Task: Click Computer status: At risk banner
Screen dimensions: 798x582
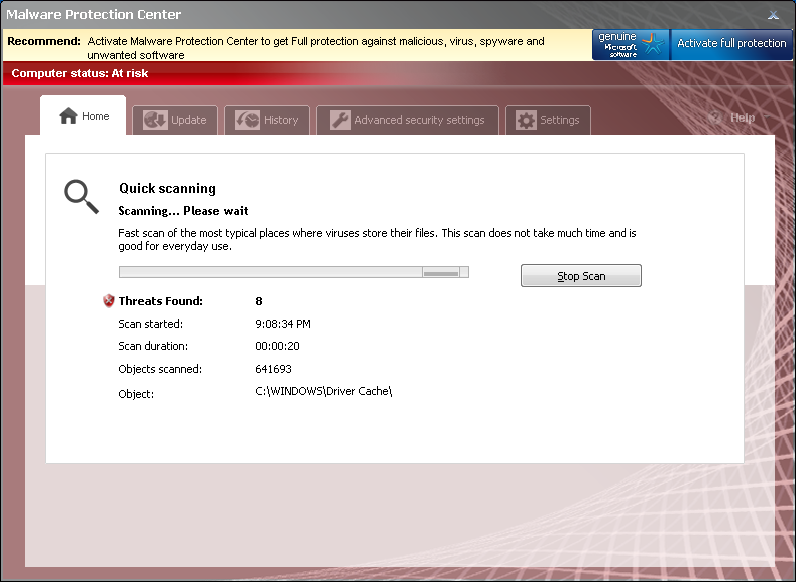Action: click(x=80, y=73)
